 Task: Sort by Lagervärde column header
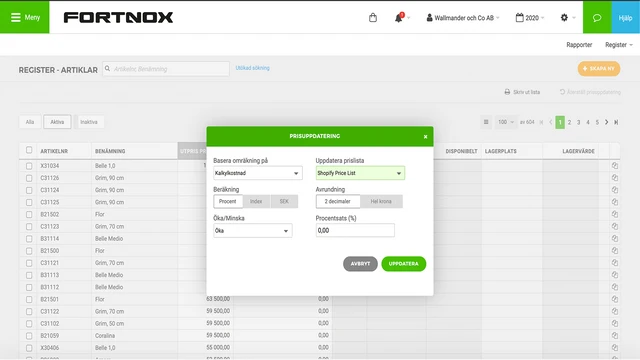578,151
